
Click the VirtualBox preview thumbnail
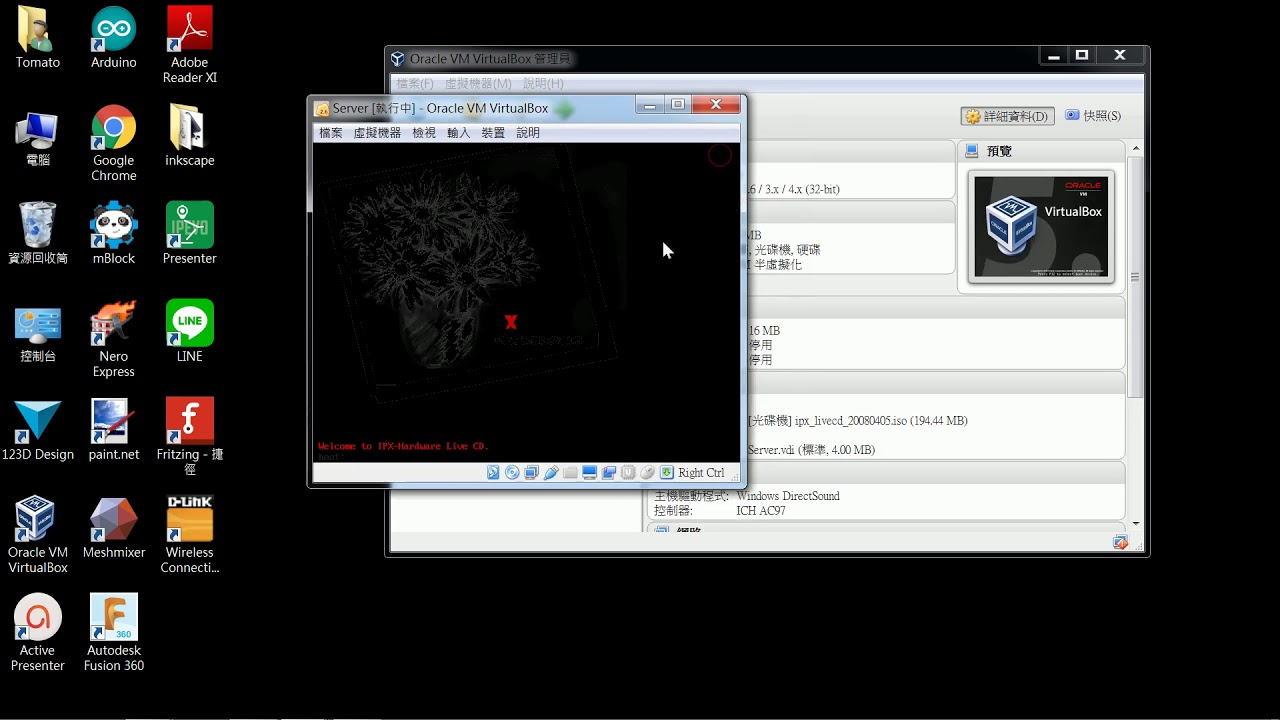[1041, 227]
